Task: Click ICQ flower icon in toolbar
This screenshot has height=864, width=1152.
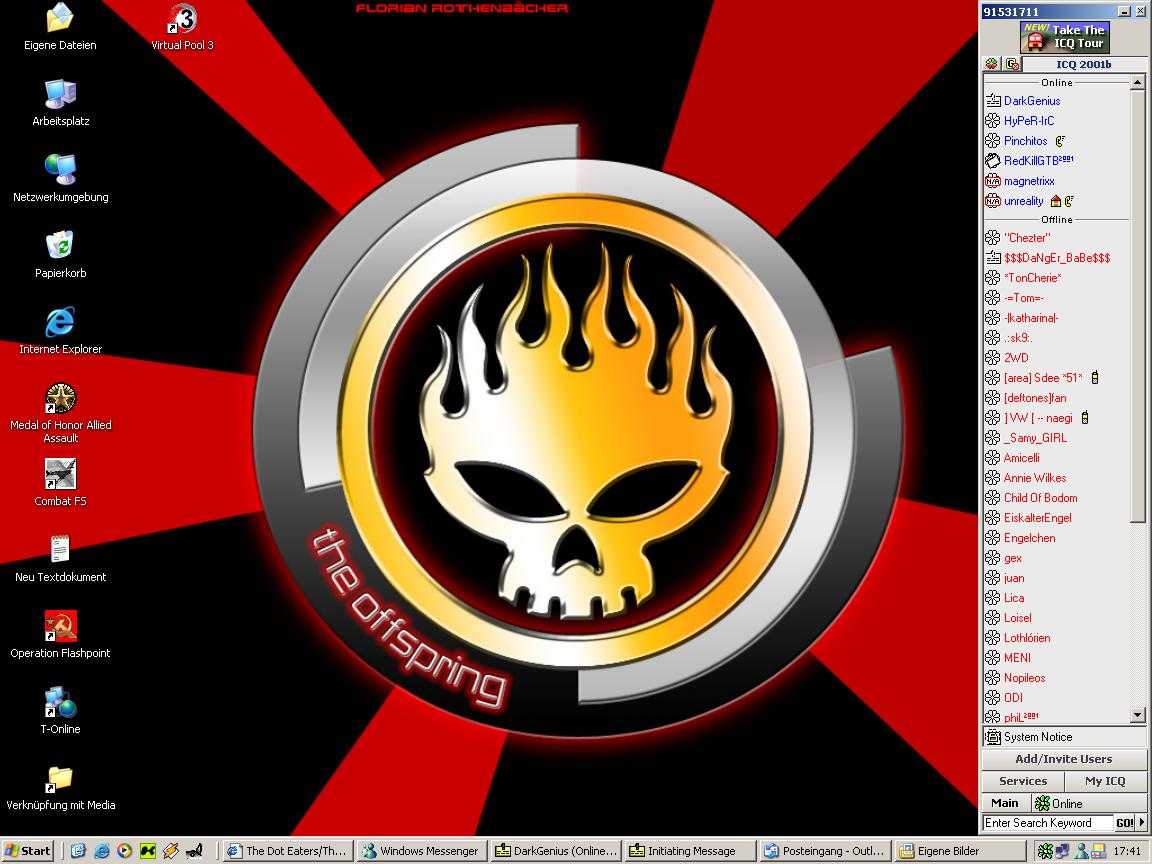Action: tap(992, 64)
